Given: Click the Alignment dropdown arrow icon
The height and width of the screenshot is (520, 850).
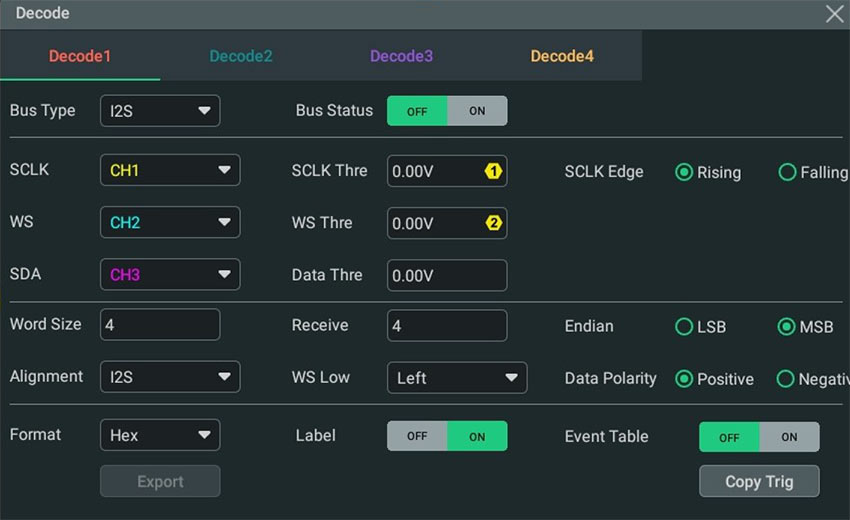Looking at the screenshot, I should (224, 376).
